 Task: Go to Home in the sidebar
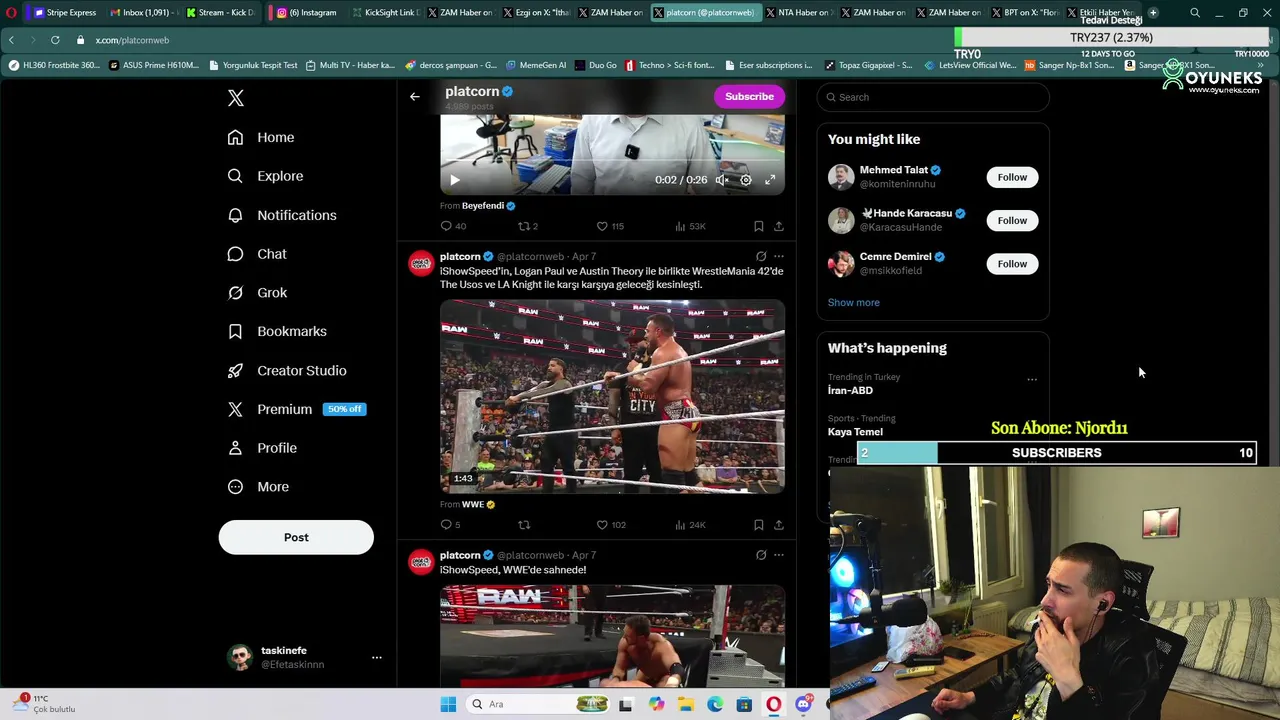pyautogui.click(x=261, y=137)
